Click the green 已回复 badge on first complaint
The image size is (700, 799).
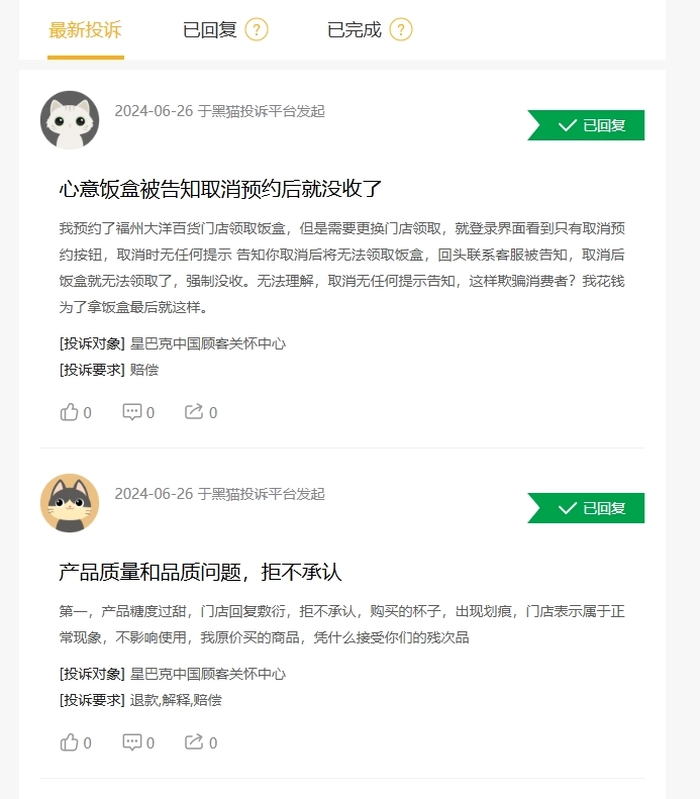pyautogui.click(x=586, y=125)
